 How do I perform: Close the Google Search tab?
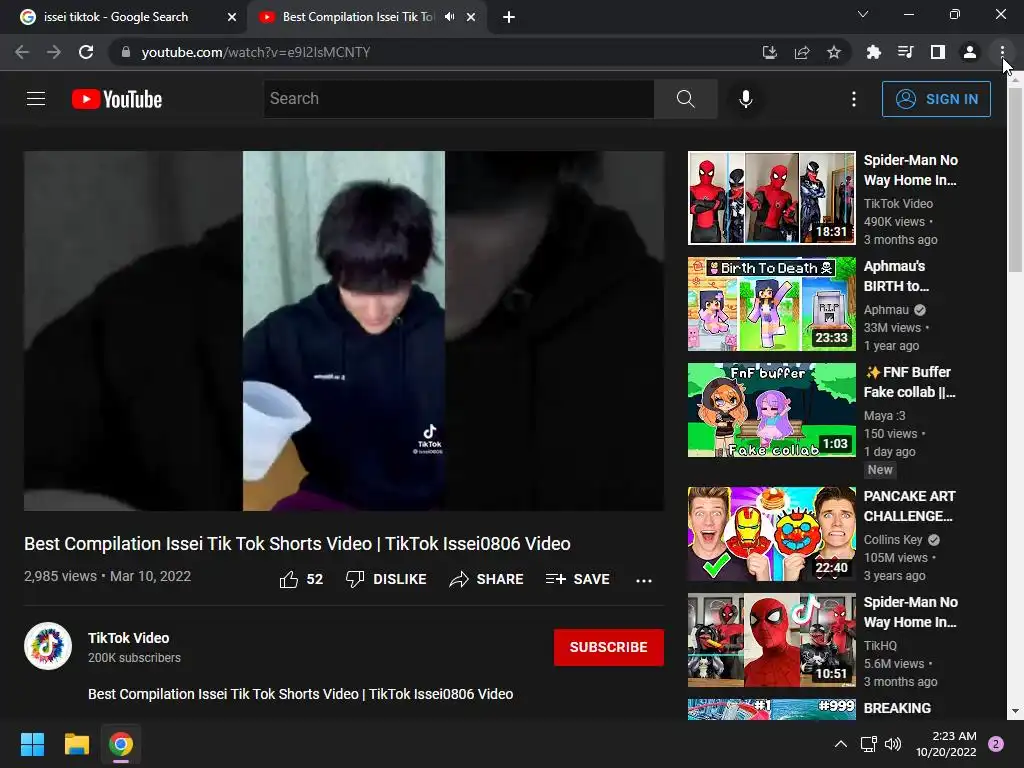(232, 17)
